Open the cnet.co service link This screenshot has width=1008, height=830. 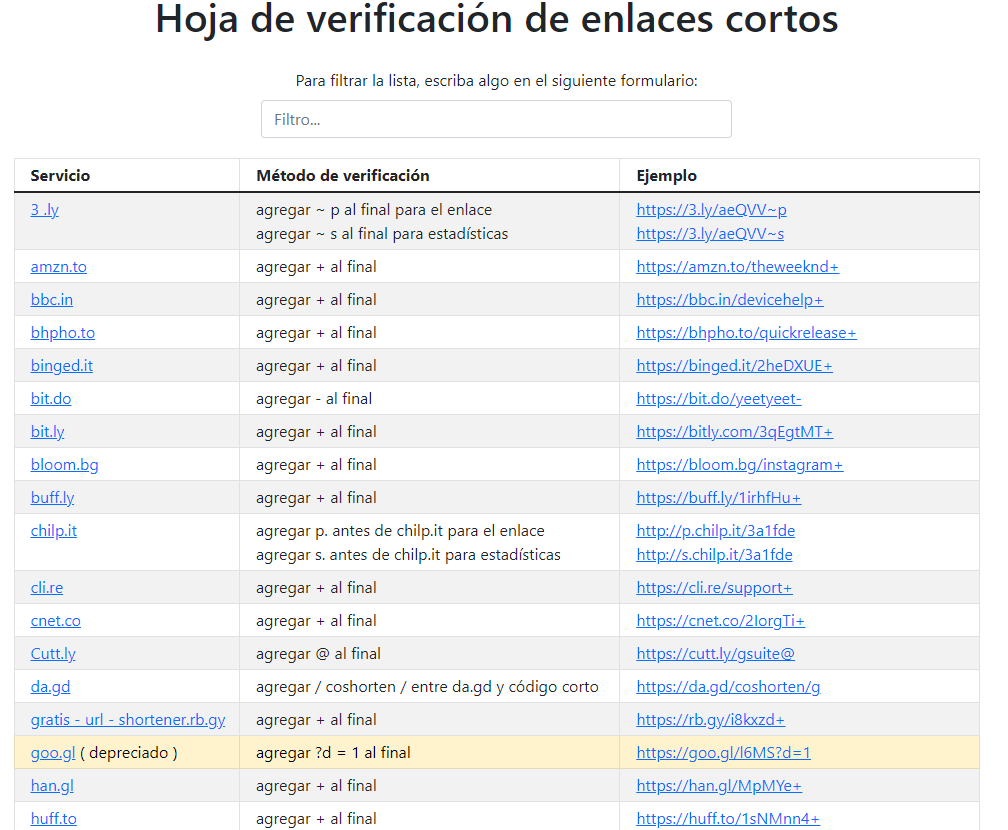coord(55,620)
